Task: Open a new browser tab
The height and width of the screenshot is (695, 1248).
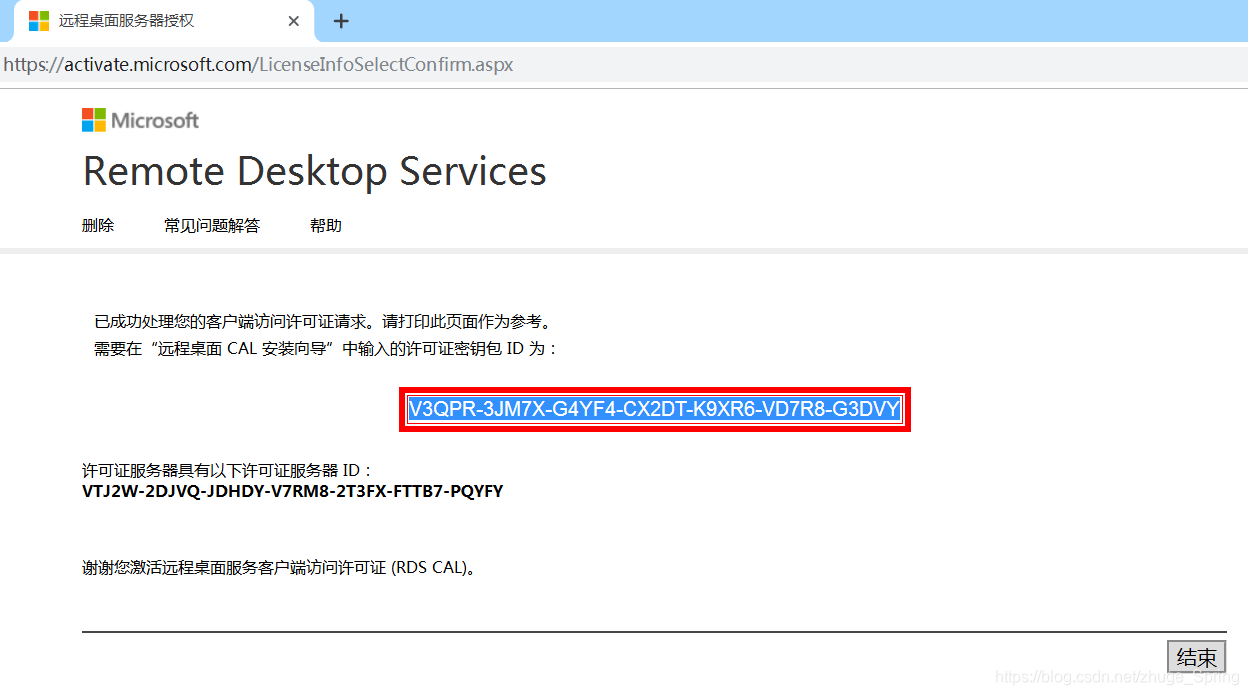Action: (341, 21)
